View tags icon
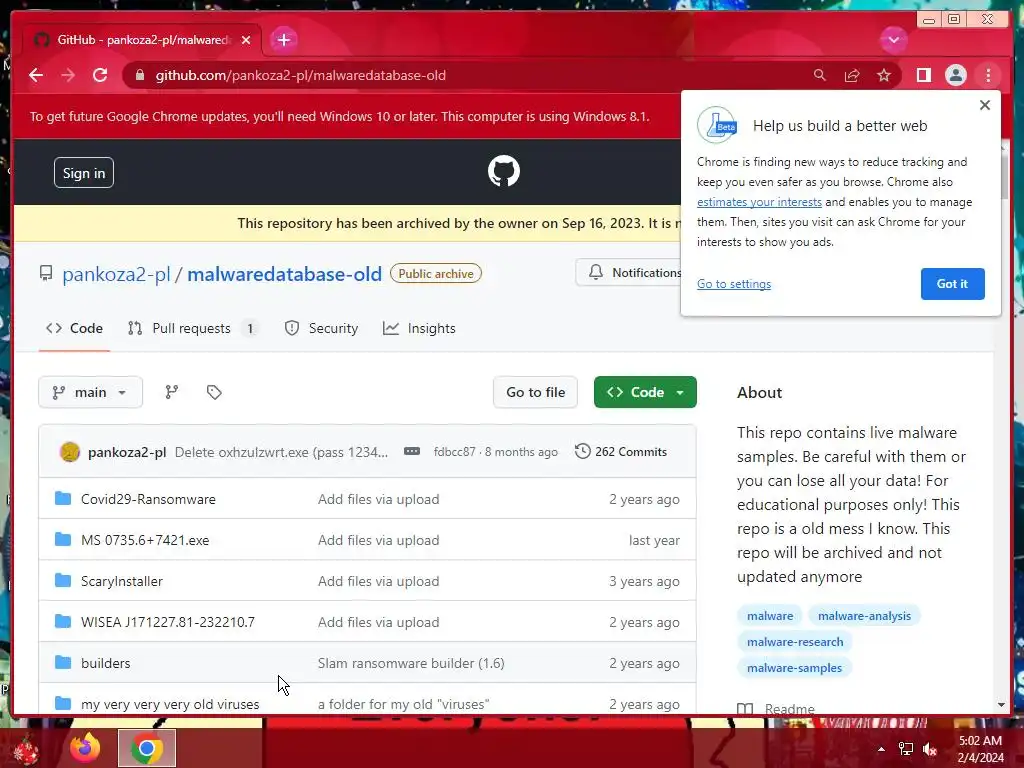 [214, 392]
